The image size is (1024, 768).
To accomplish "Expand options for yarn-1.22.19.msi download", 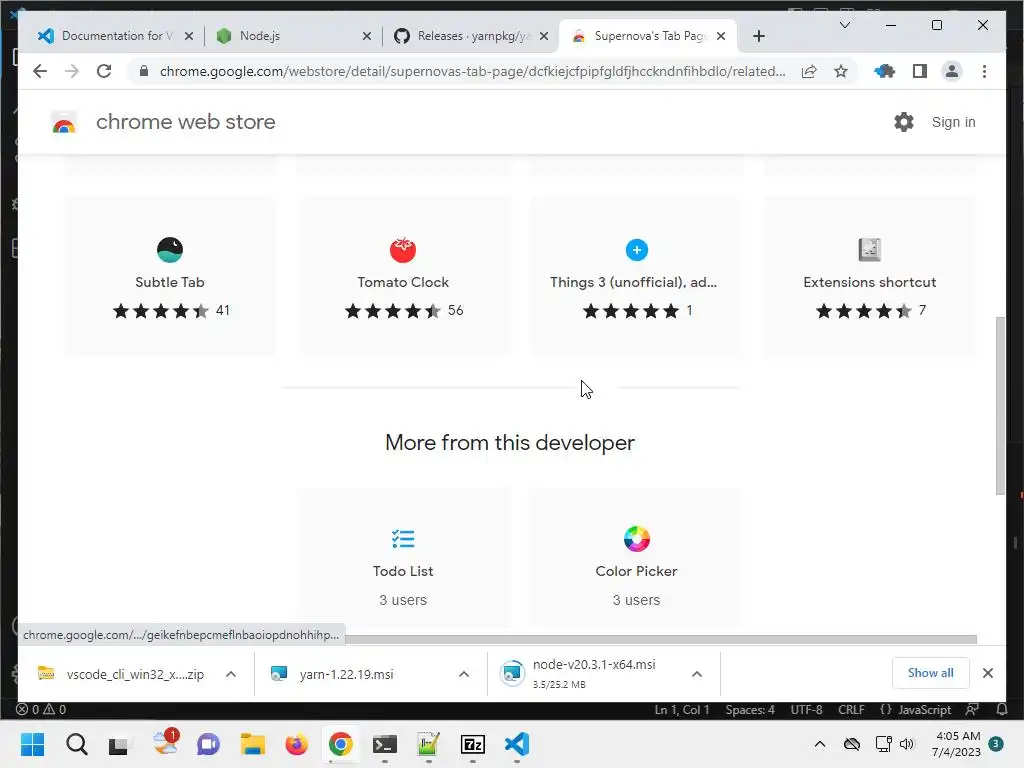I will 464,674.
